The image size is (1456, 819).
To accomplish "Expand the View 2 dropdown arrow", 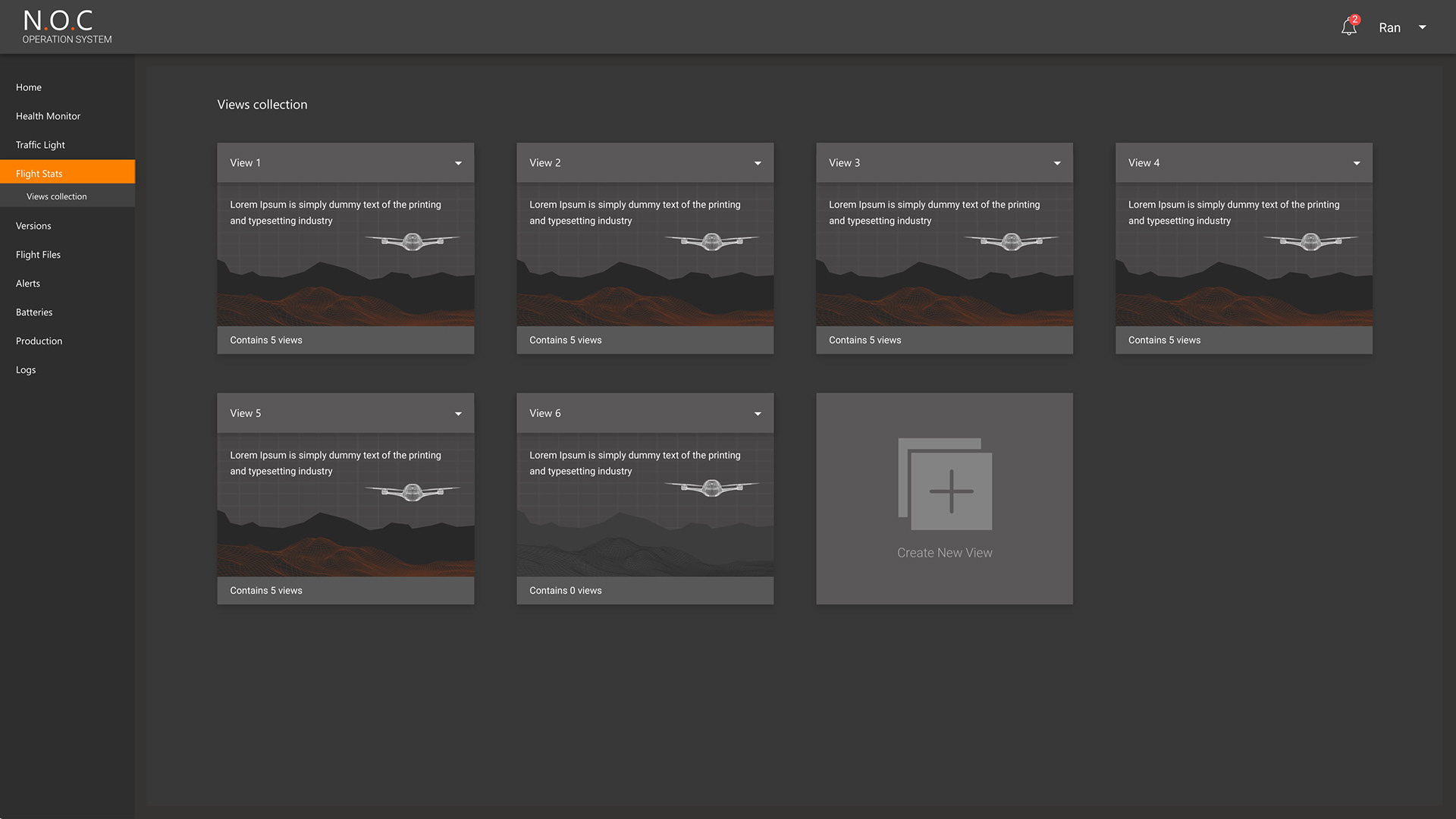I will point(758,163).
